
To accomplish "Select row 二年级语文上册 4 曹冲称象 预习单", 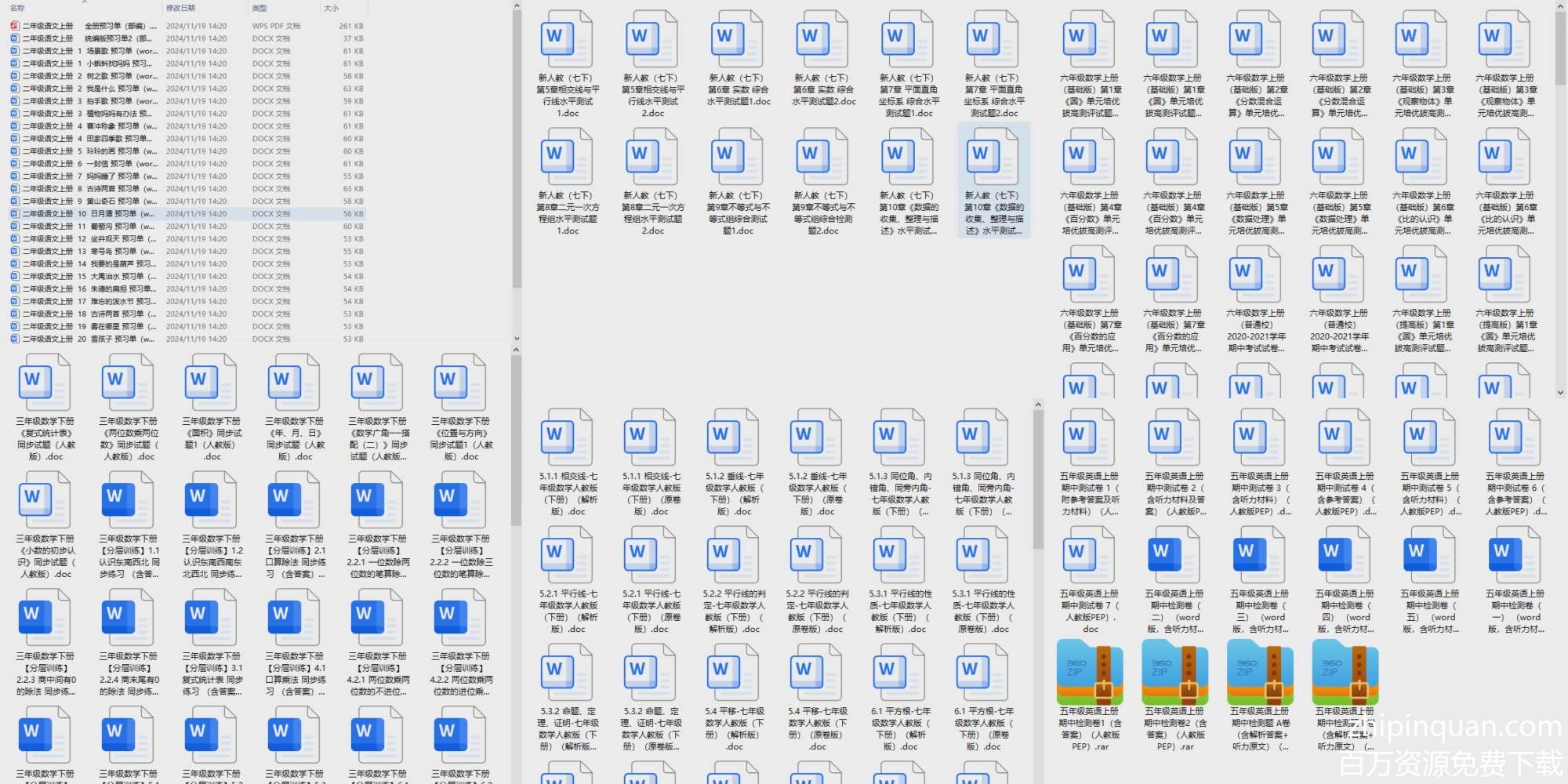I will (x=187, y=126).
